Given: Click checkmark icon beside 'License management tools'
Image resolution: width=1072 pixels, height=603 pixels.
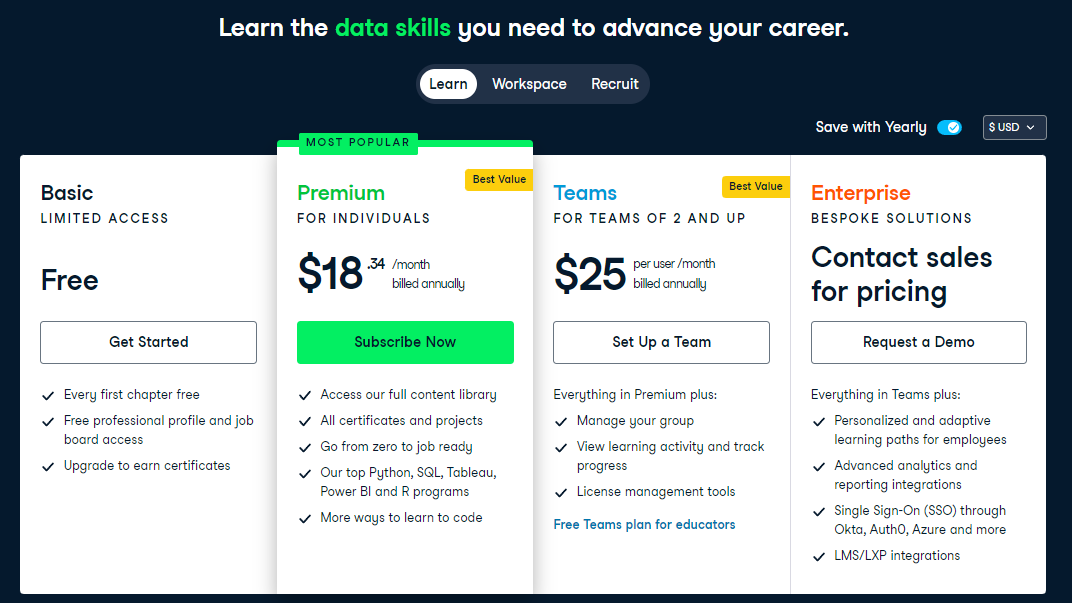Looking at the screenshot, I should pos(561,492).
